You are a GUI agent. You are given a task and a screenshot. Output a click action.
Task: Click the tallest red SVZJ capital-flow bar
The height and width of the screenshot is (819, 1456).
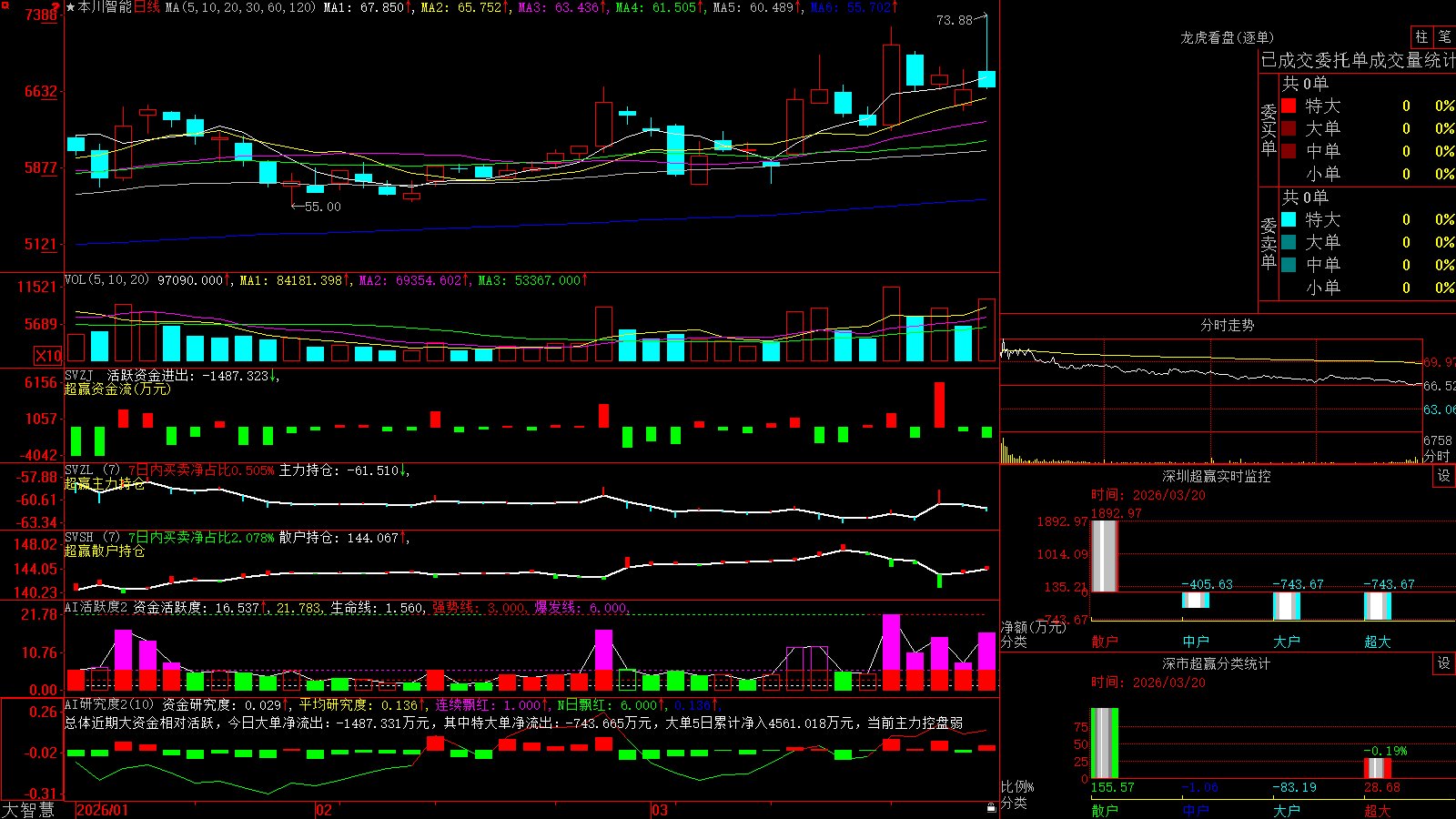click(939, 405)
